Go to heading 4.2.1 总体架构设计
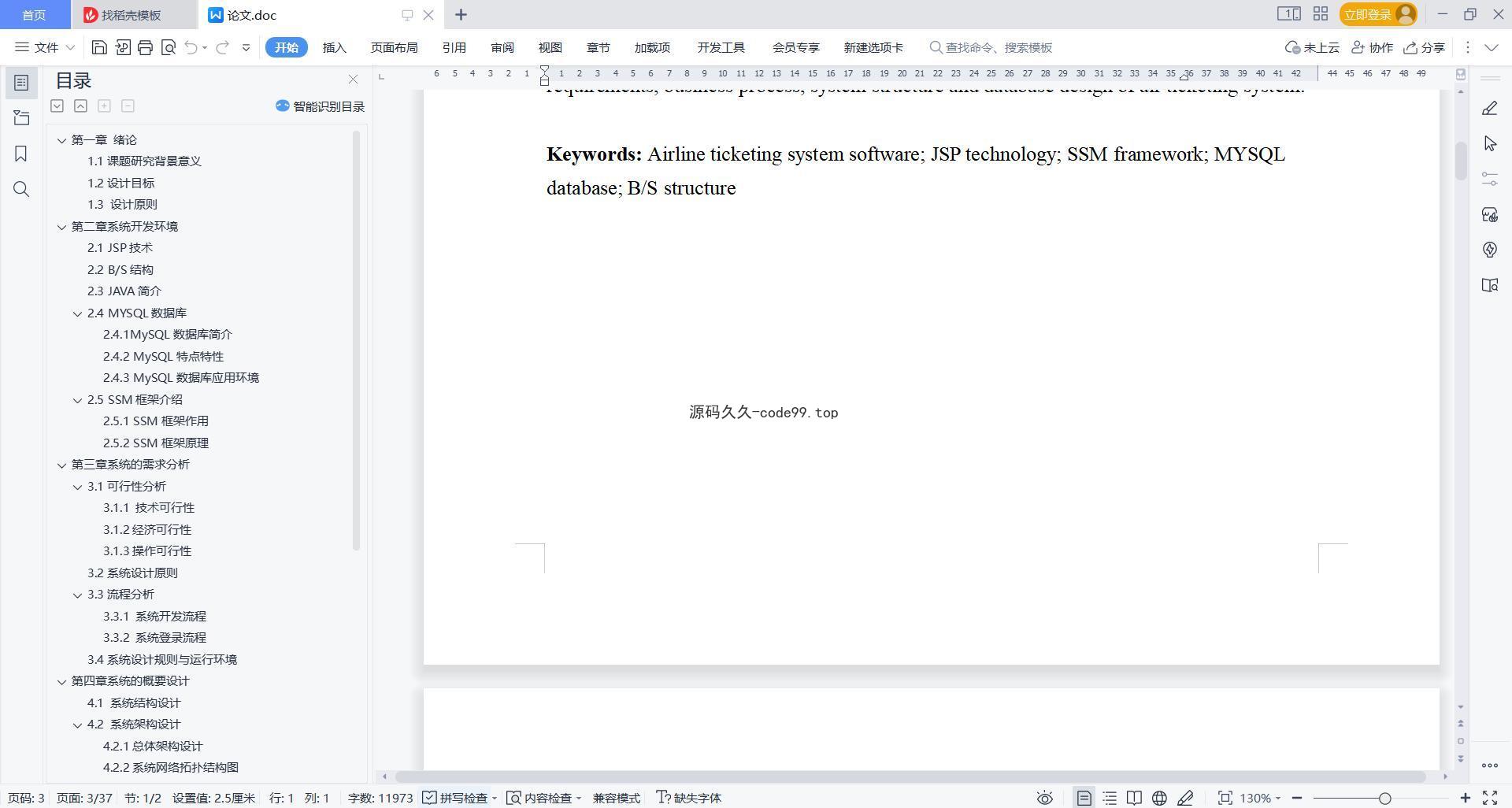 (153, 746)
